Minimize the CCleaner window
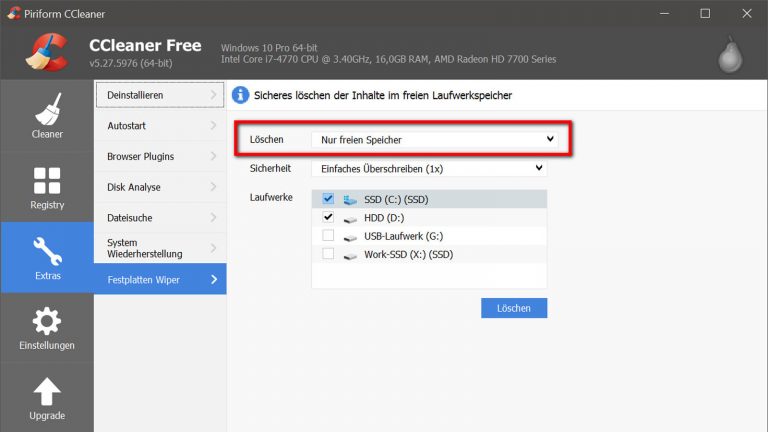 tap(664, 13)
